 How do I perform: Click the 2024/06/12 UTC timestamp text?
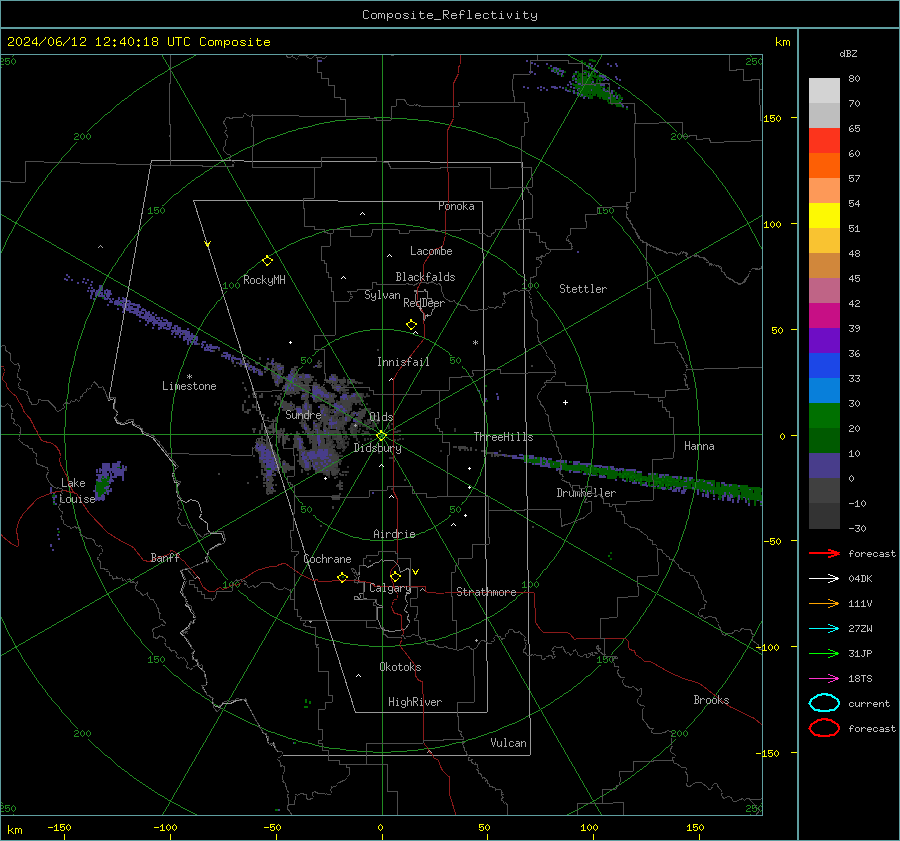pyautogui.click(x=138, y=42)
